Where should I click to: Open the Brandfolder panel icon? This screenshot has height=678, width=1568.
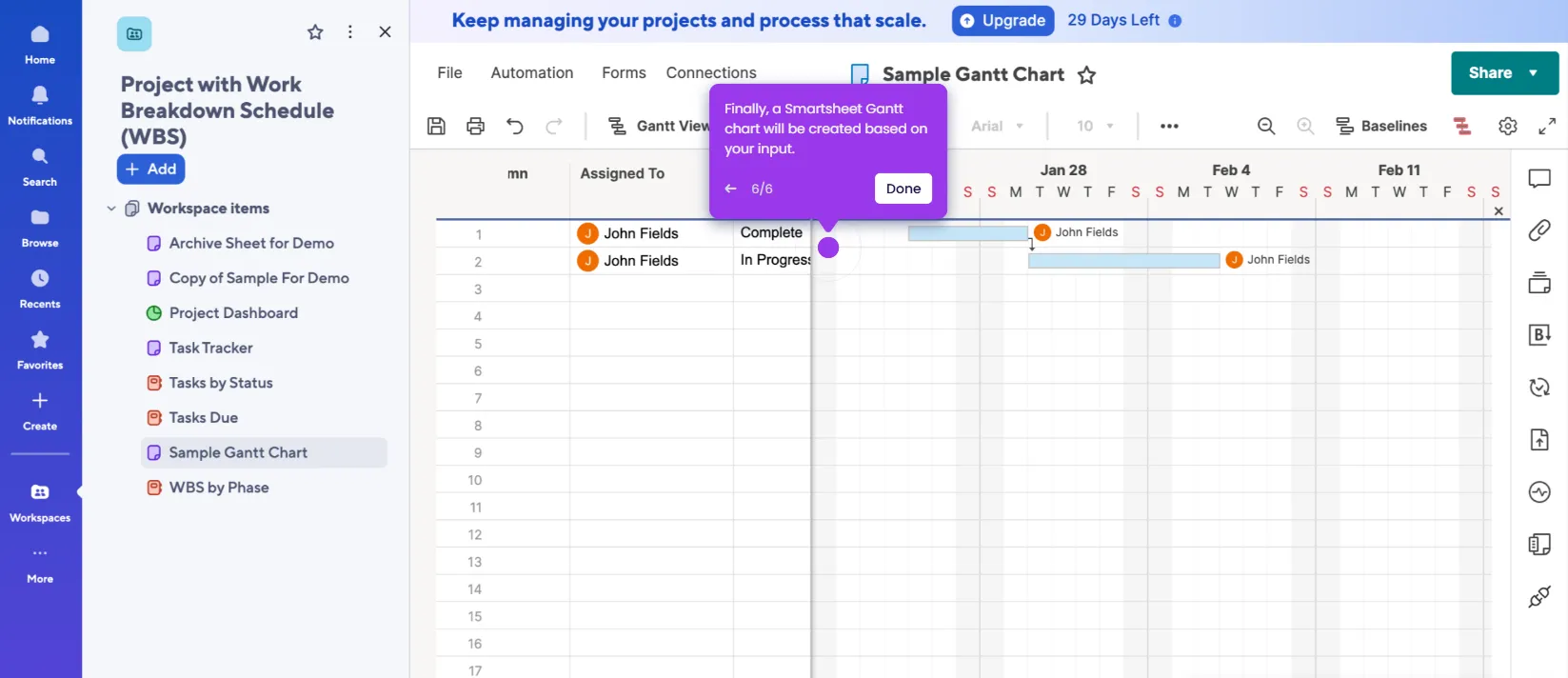click(1539, 334)
